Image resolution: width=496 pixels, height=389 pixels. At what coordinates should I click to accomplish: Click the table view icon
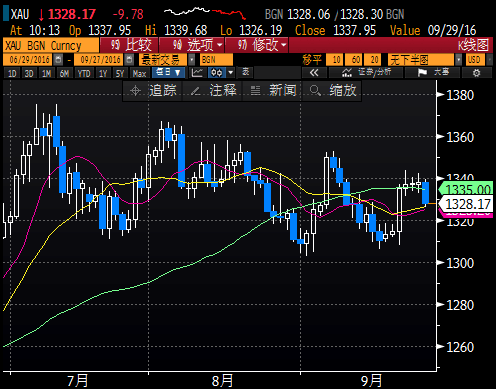click(246, 73)
